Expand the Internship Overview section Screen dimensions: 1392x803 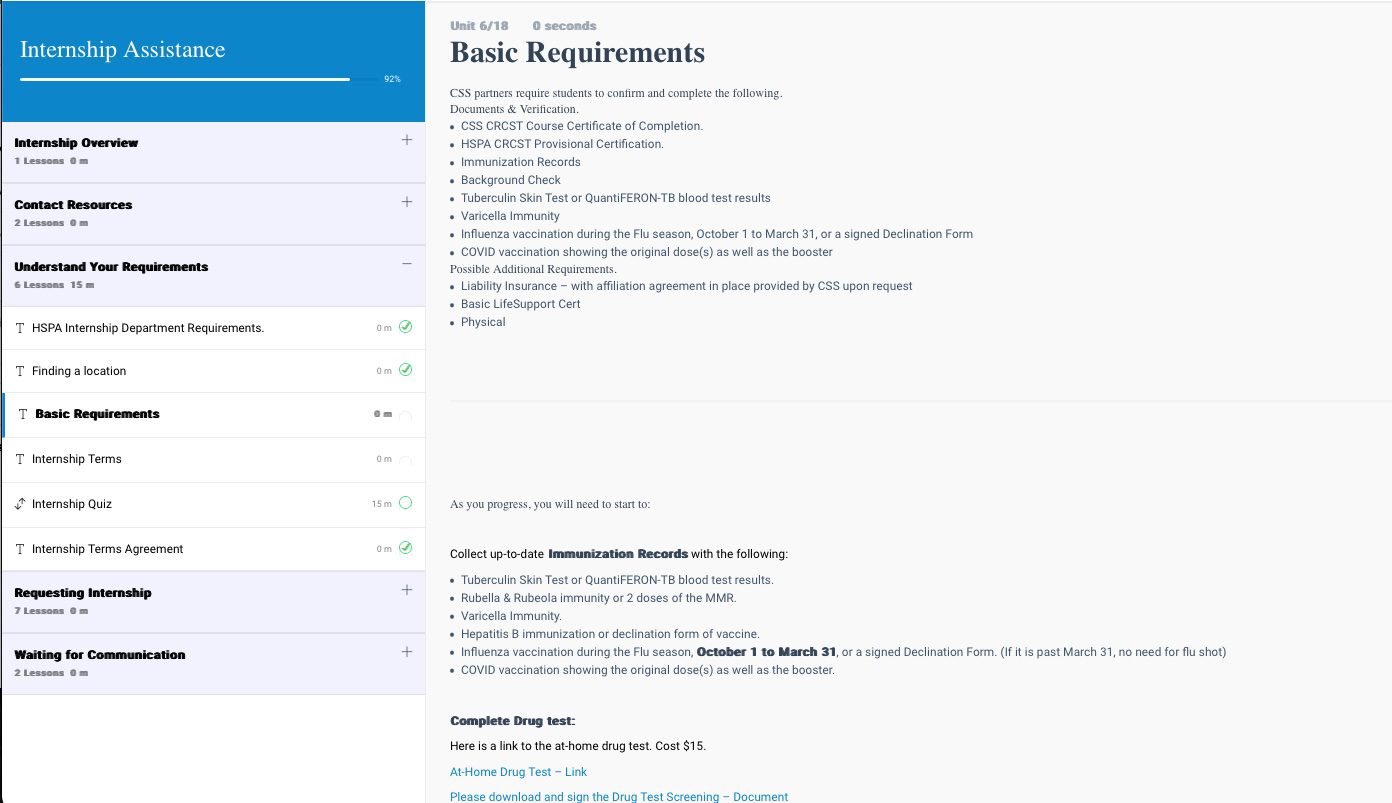coord(406,140)
